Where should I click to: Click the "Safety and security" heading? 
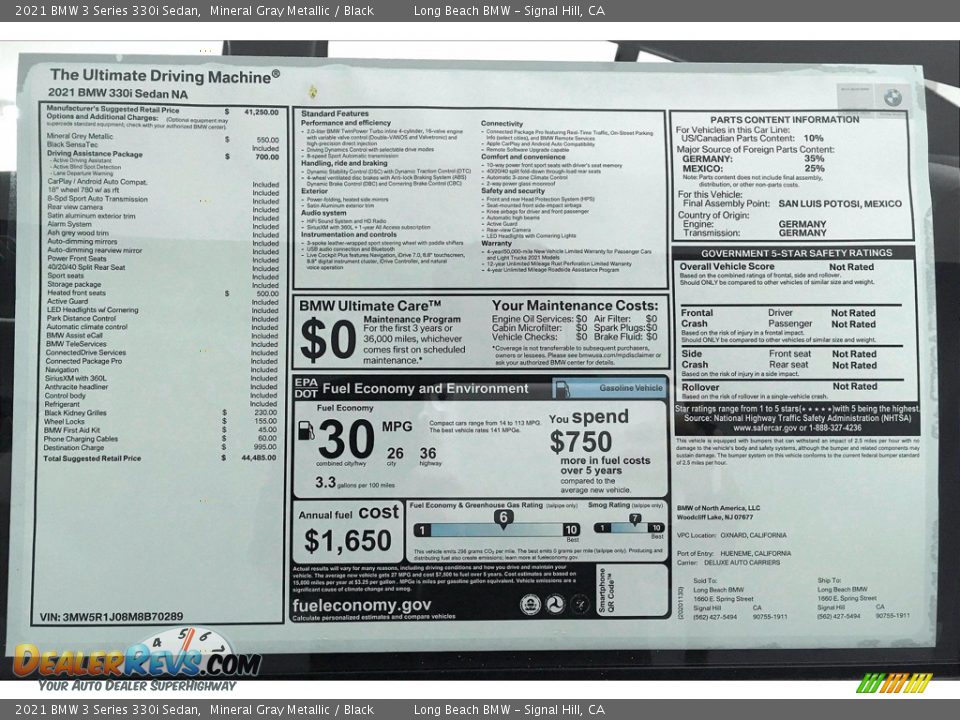click(513, 191)
